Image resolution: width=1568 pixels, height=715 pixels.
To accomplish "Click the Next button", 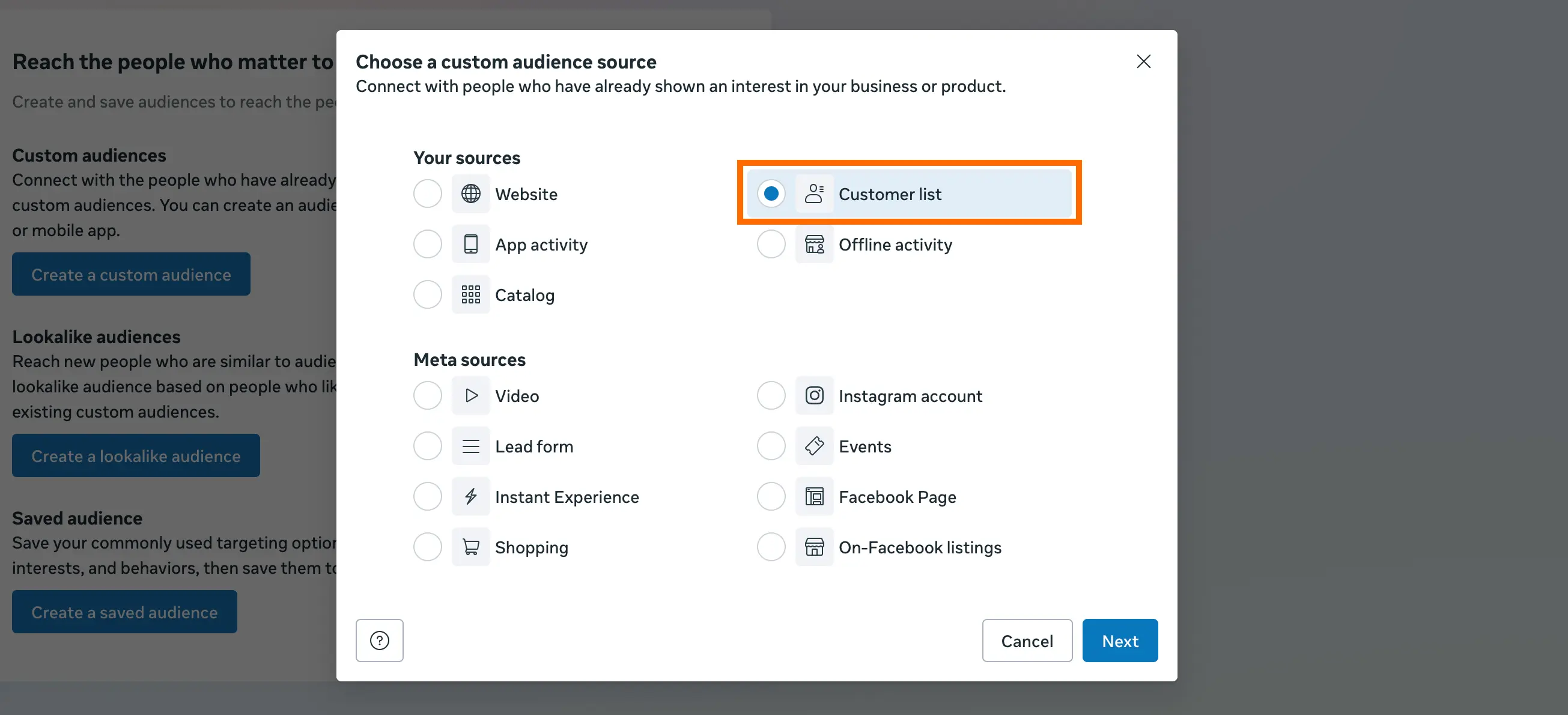I will pos(1120,640).
